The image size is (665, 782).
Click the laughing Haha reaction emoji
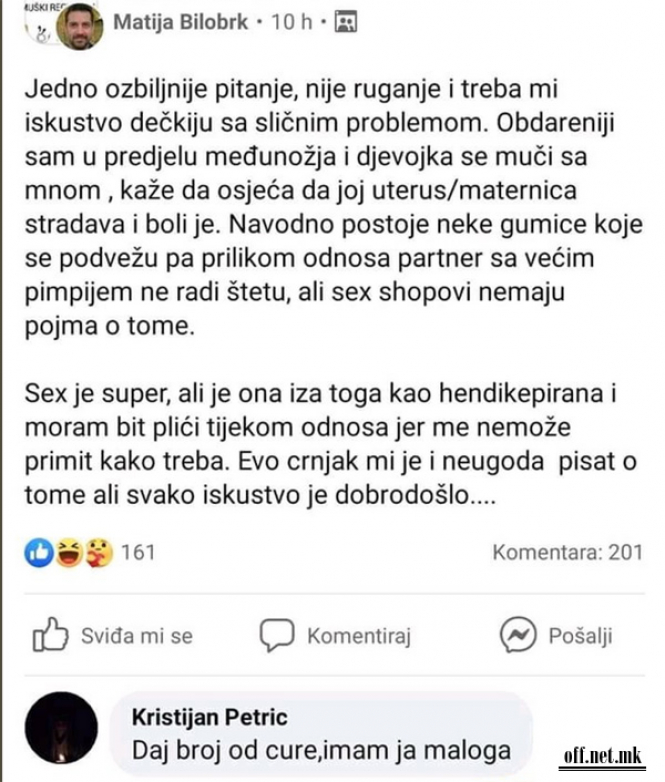[x=68, y=553]
